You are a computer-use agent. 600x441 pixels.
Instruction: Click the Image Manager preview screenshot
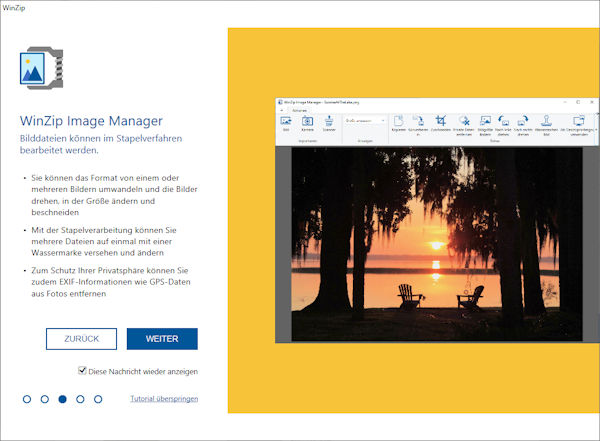437,220
